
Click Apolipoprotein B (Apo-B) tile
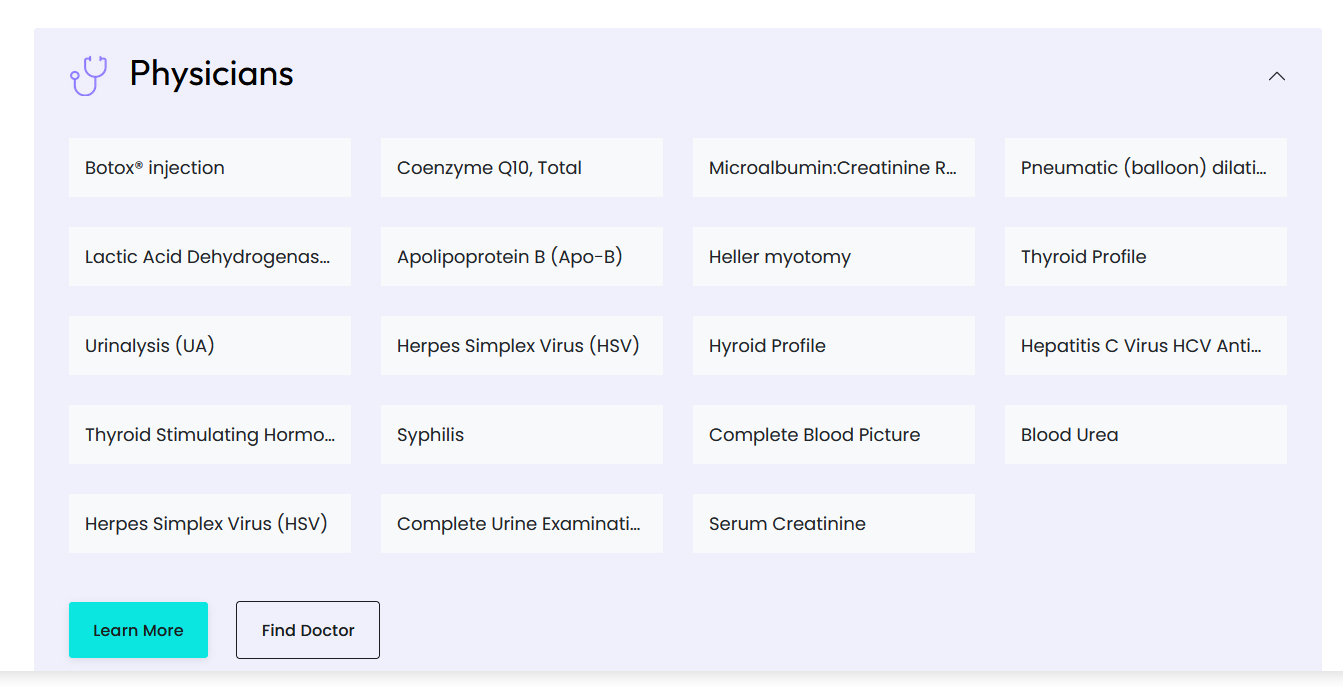tap(521, 257)
